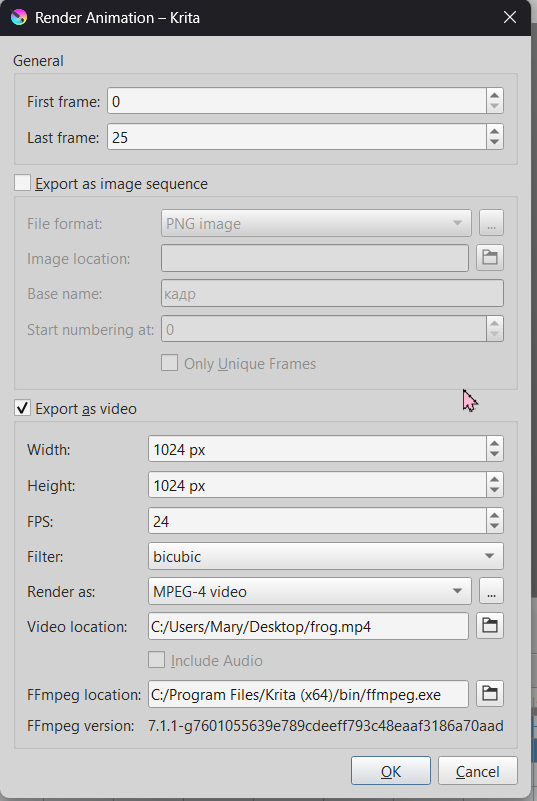Decrease First frame value with down arrow
This screenshot has width=537, height=801.
click(x=494, y=107)
